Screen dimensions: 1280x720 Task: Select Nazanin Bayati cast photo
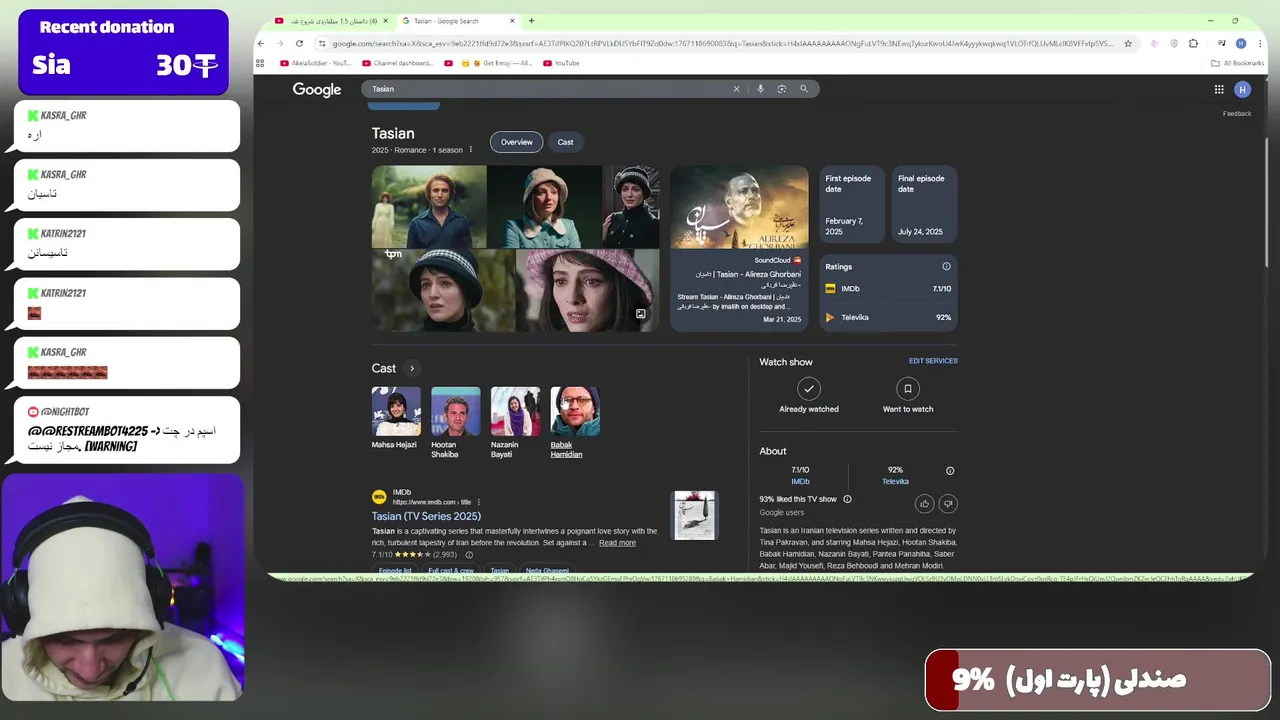point(515,411)
